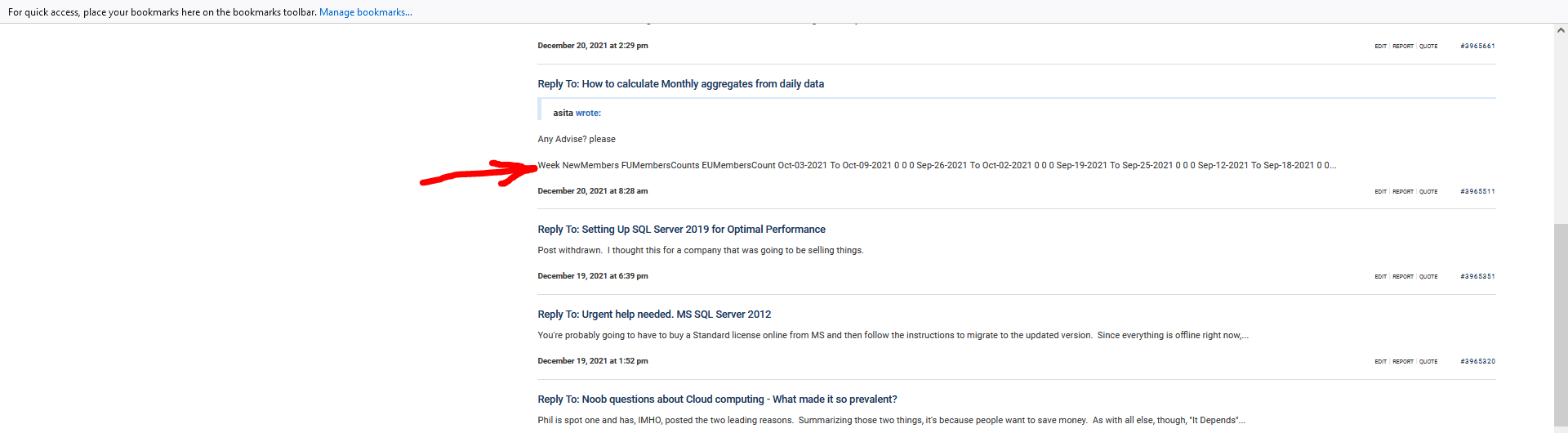The image size is (1568, 433).
Task: Click REPORT on post #3965320
Action: click(x=1403, y=362)
